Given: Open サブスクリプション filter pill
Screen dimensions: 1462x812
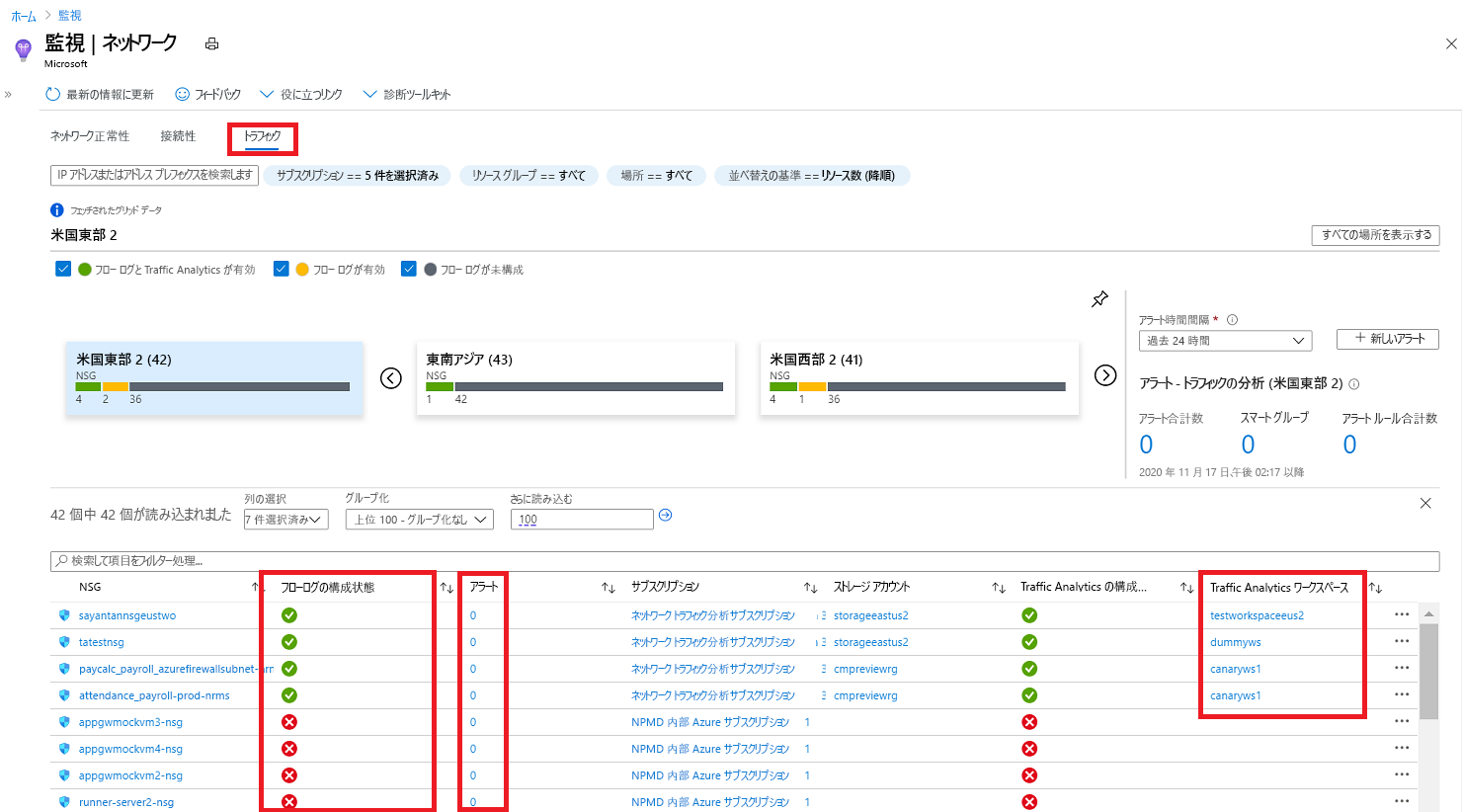Looking at the screenshot, I should coord(357,176).
